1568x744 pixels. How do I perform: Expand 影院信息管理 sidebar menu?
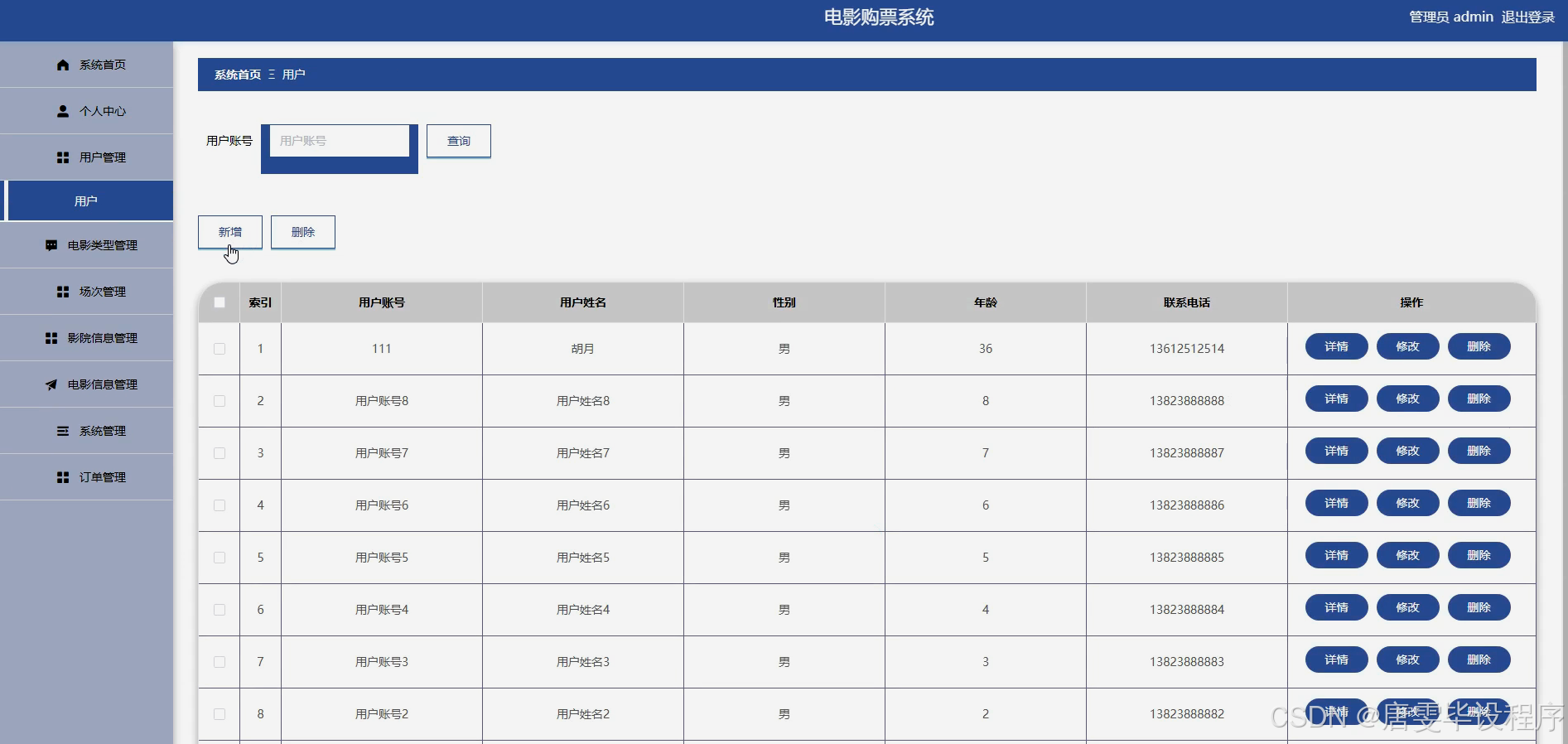click(x=87, y=338)
